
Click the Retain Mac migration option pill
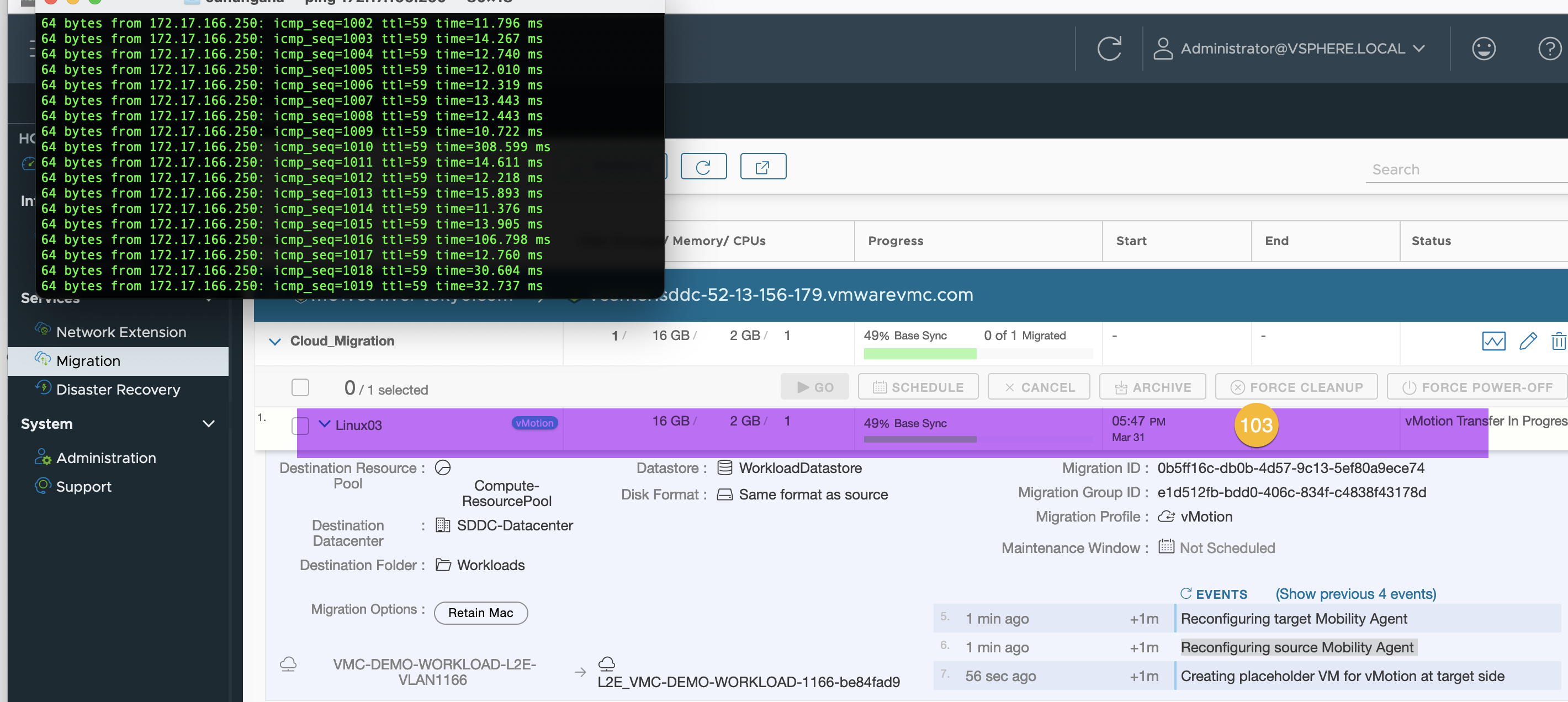[x=480, y=613]
